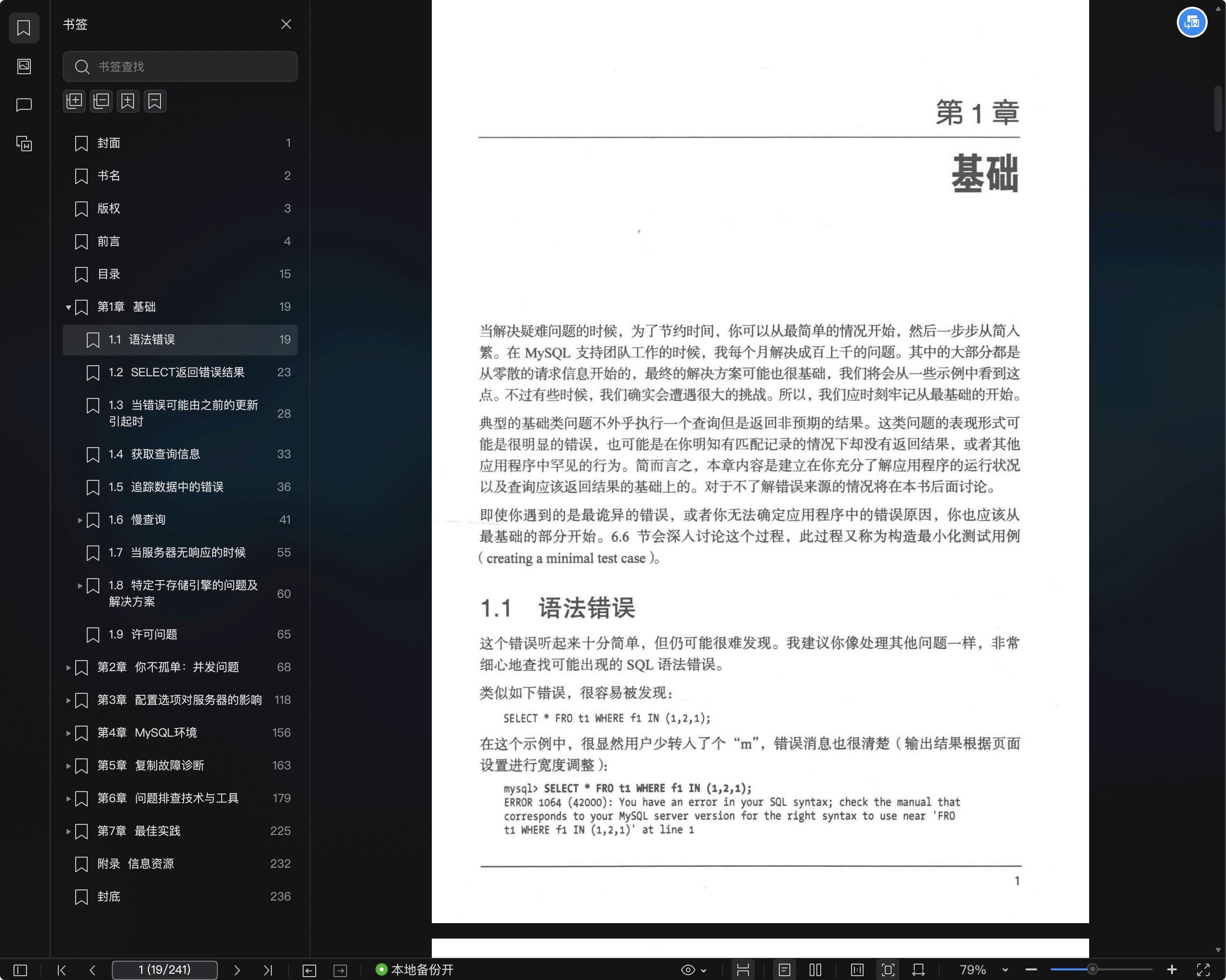
Task: Go to the previous page
Action: (93, 970)
